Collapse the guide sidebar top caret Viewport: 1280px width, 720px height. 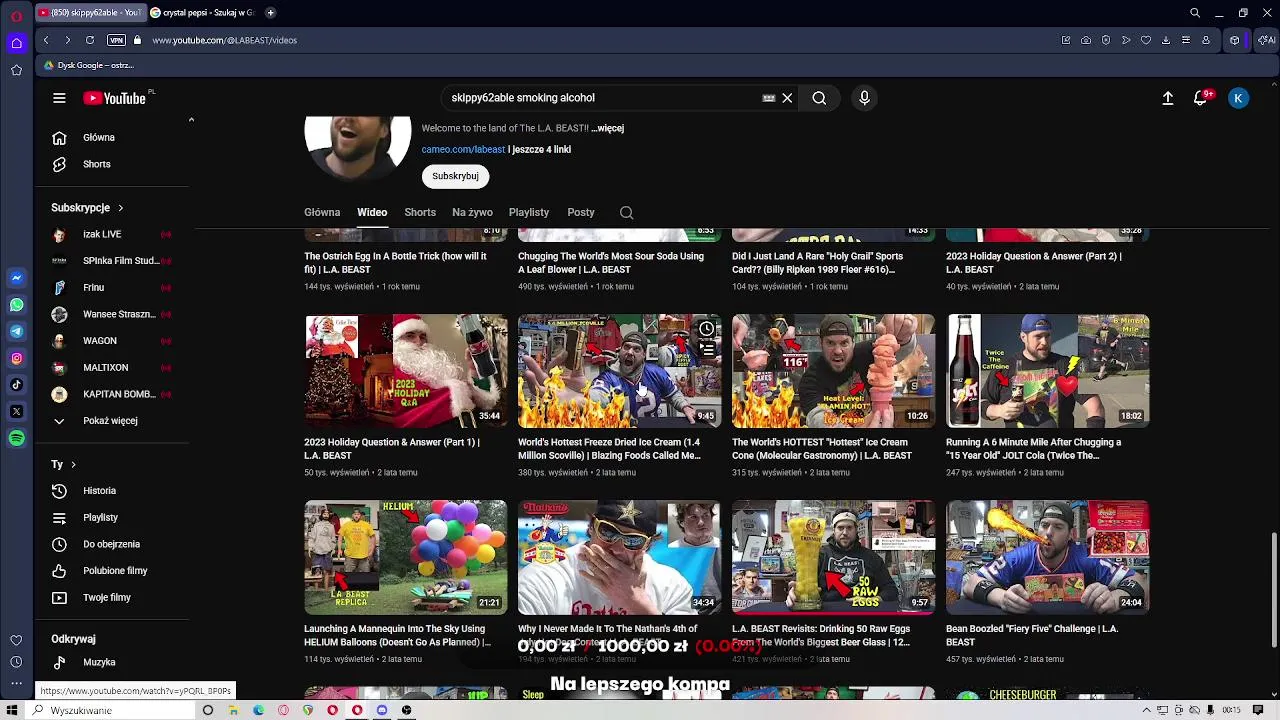tap(191, 120)
